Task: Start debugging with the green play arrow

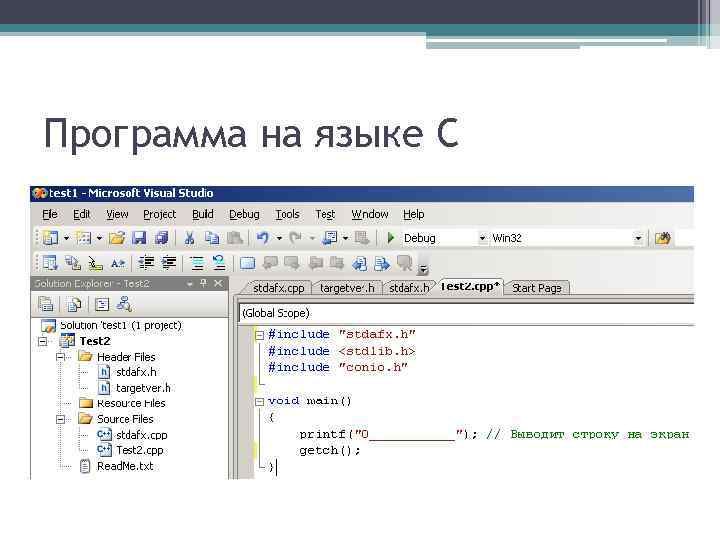Action: tap(391, 238)
